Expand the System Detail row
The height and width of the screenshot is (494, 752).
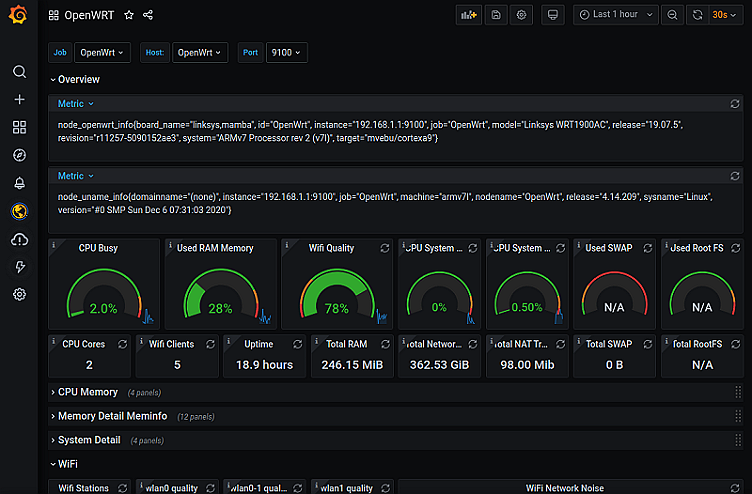86,440
